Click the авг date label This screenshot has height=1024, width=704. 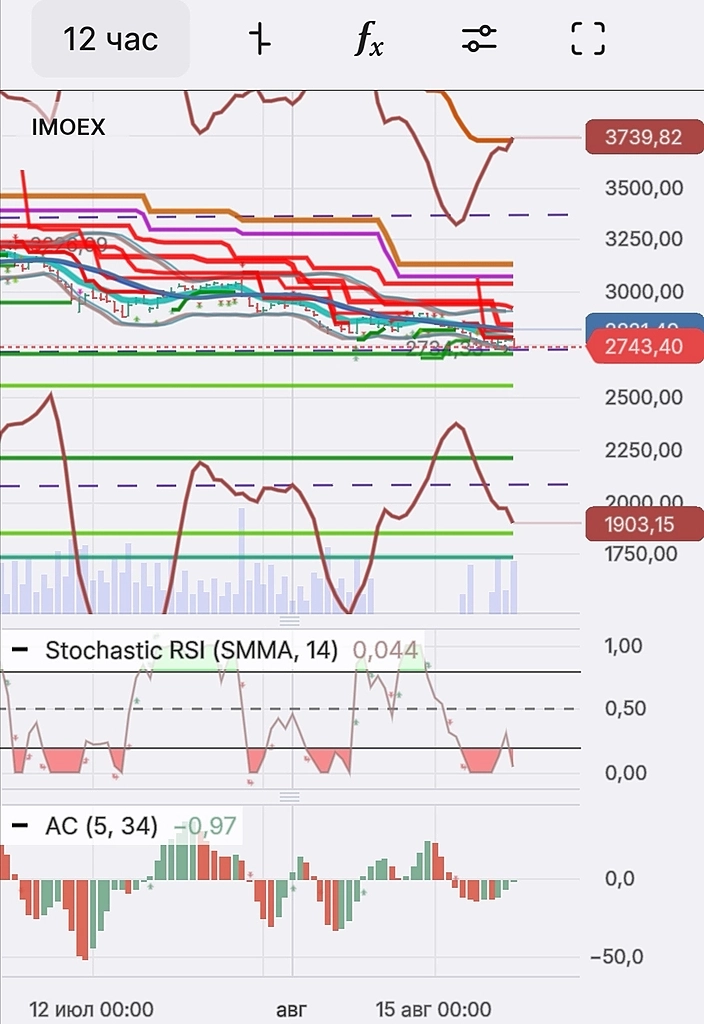click(291, 1010)
